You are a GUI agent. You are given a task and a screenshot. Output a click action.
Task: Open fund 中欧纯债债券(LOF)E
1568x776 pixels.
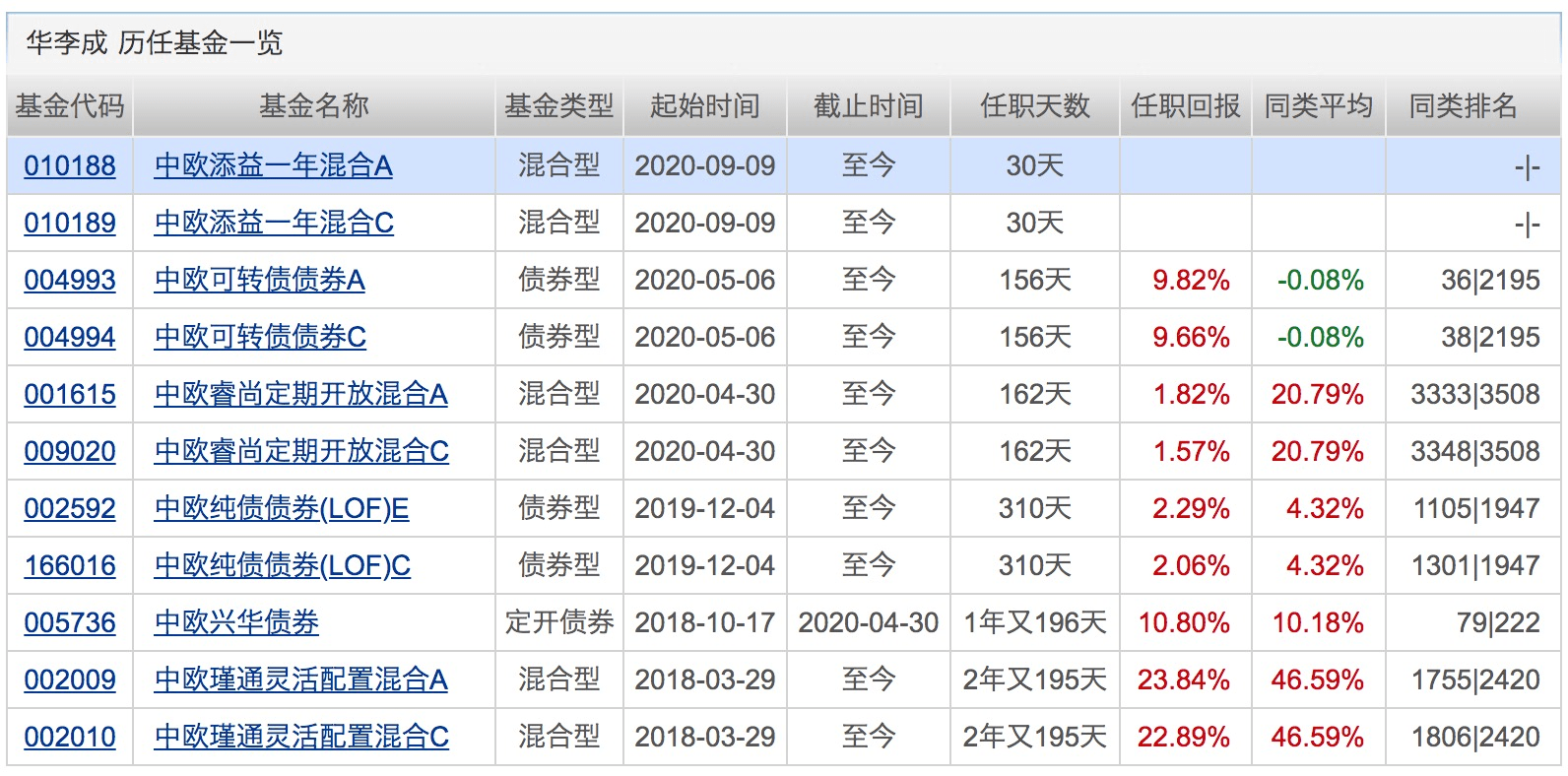[x=282, y=508]
